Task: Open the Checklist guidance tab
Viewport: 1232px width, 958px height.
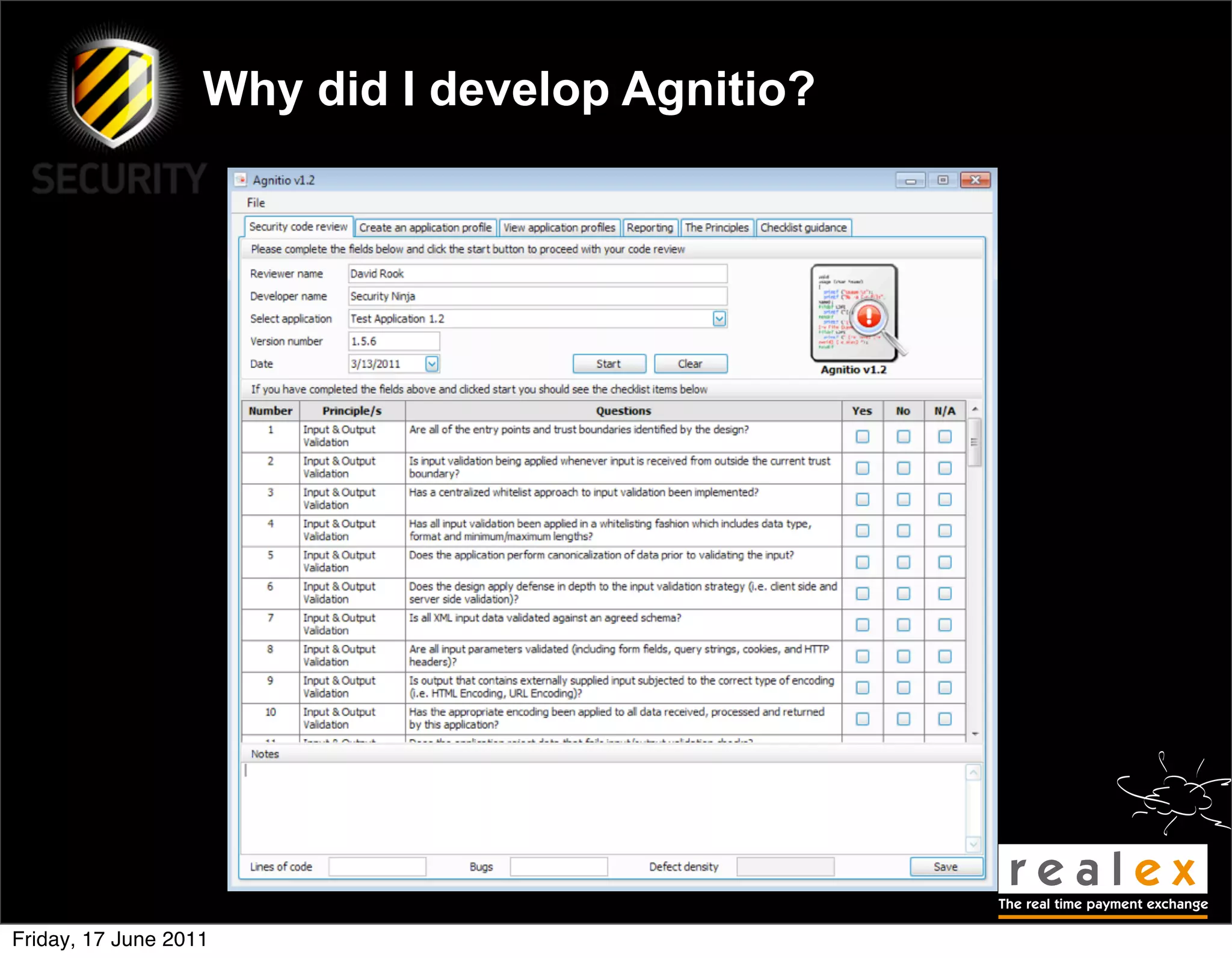Action: click(x=803, y=228)
